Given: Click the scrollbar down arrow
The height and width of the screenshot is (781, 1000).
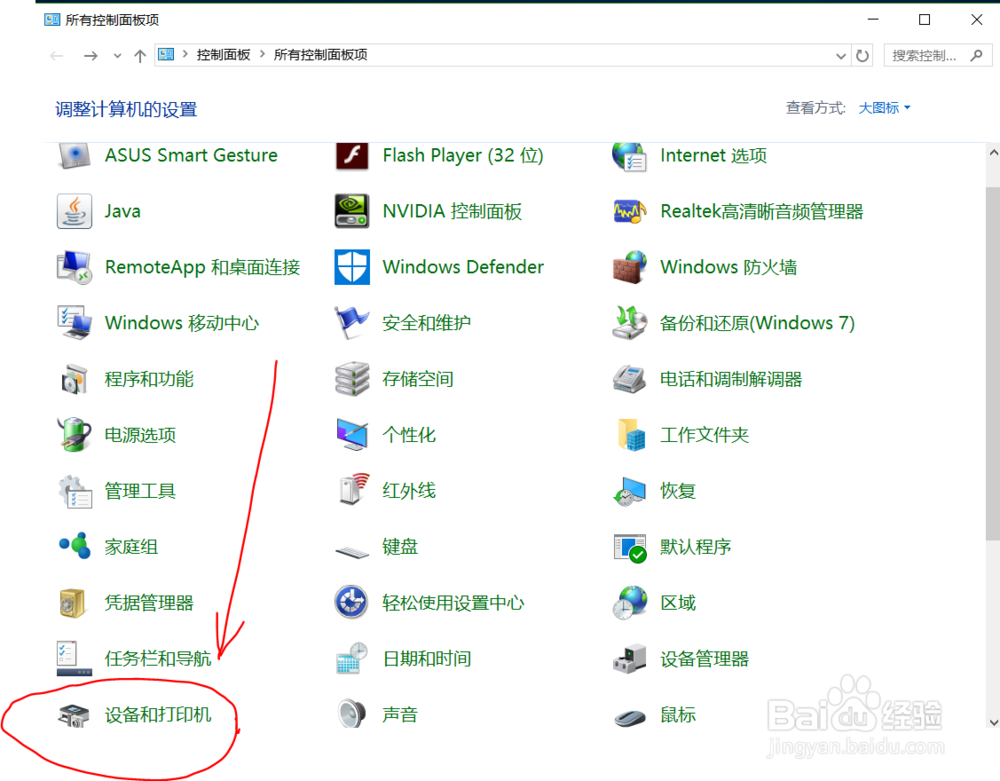Looking at the screenshot, I should click(993, 722).
